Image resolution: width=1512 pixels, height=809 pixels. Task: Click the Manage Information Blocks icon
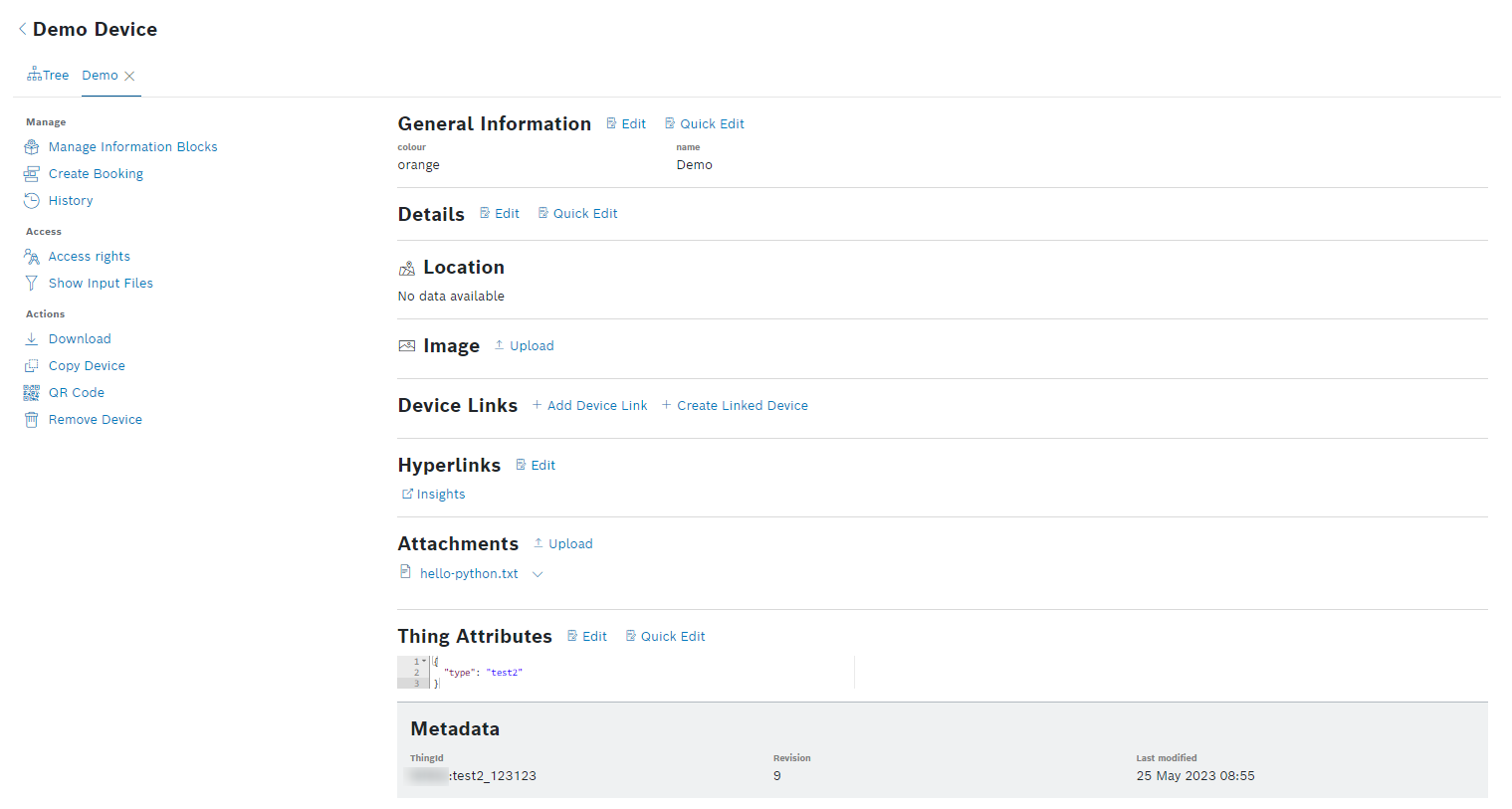coord(32,147)
